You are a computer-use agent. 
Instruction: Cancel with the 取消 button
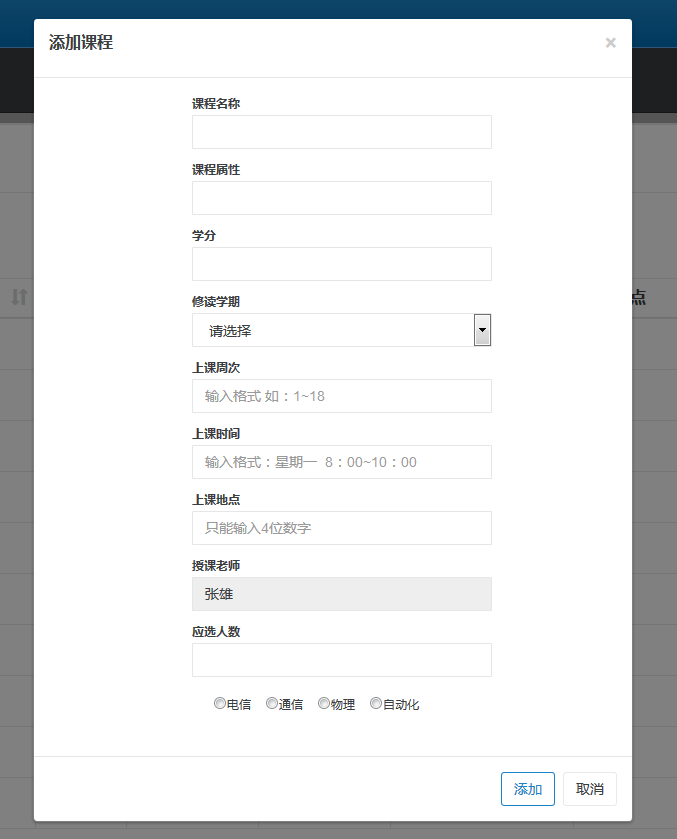[590, 789]
